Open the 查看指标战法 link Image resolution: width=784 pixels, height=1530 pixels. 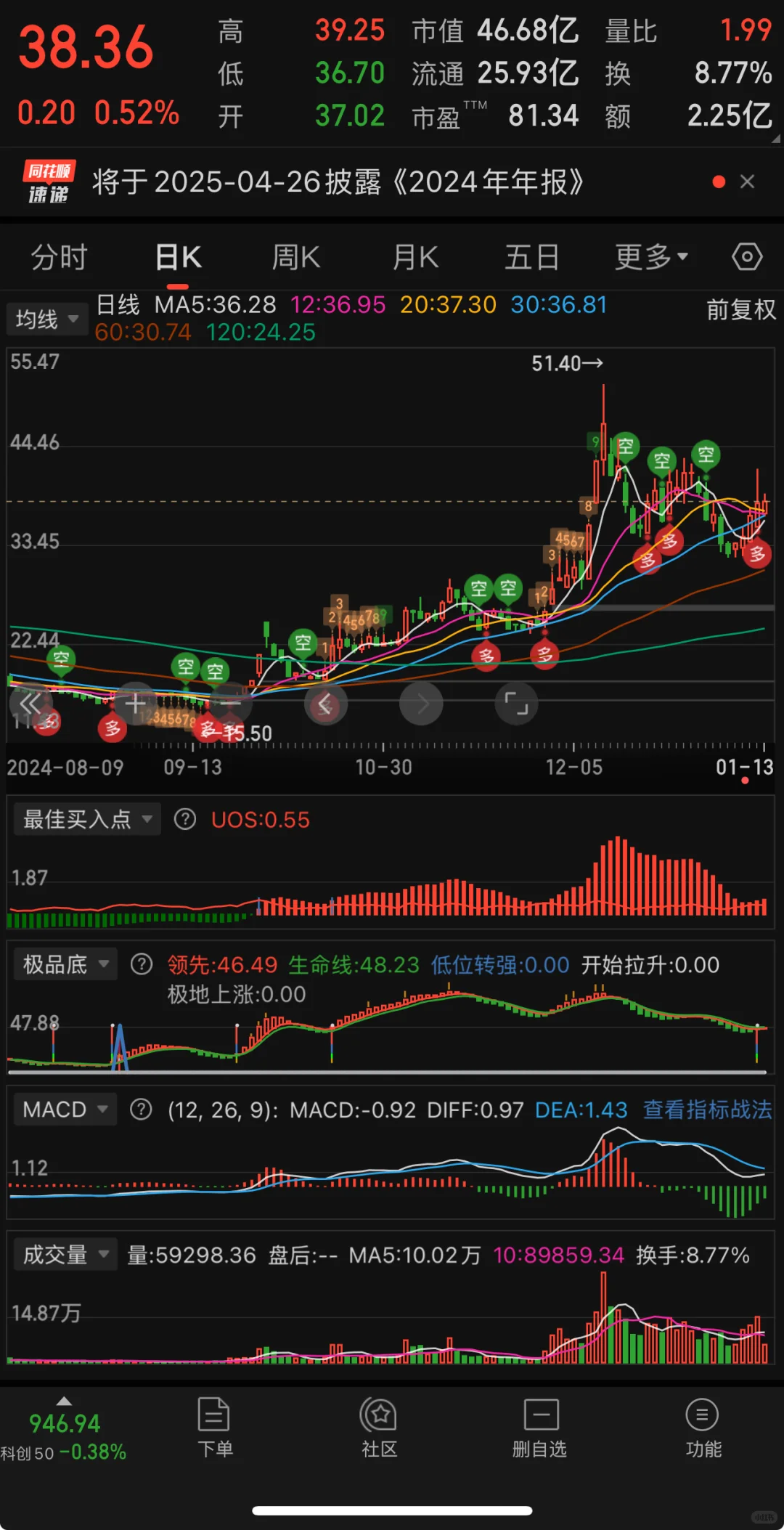[x=707, y=1110]
